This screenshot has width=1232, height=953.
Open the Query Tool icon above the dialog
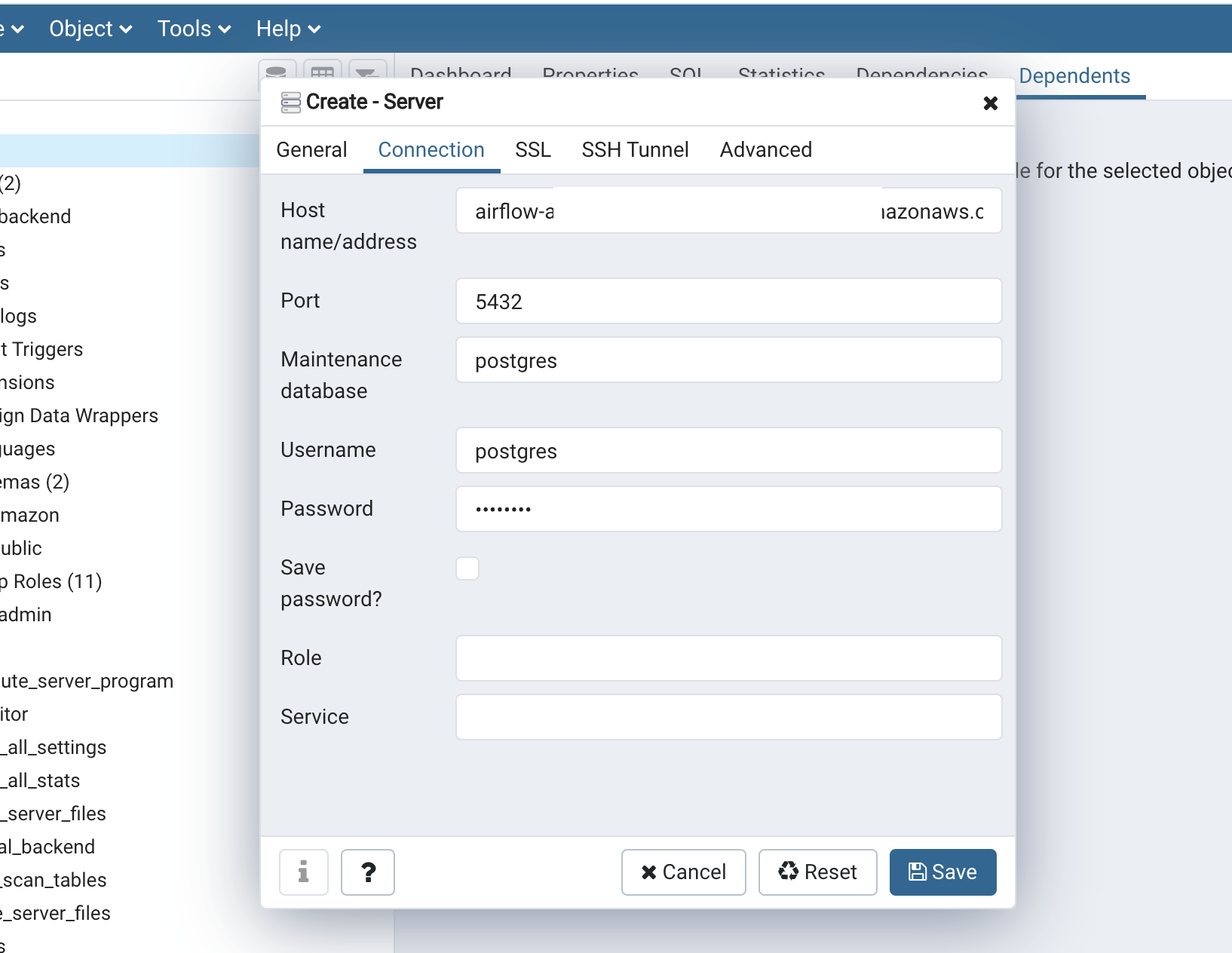click(276, 72)
